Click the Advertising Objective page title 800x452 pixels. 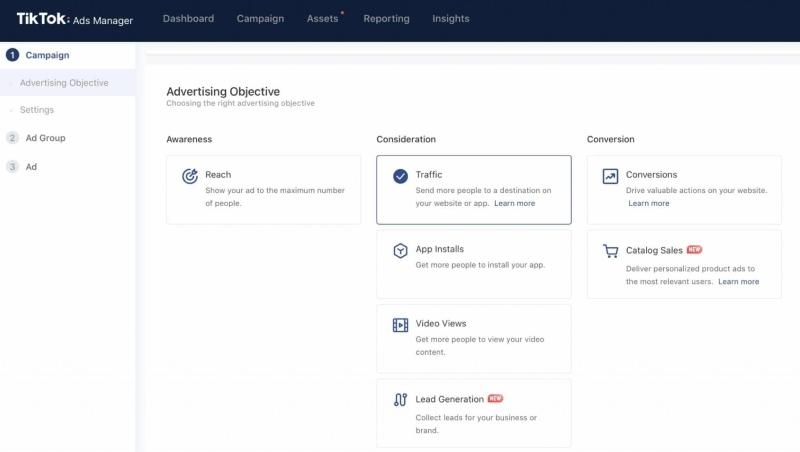point(223,91)
